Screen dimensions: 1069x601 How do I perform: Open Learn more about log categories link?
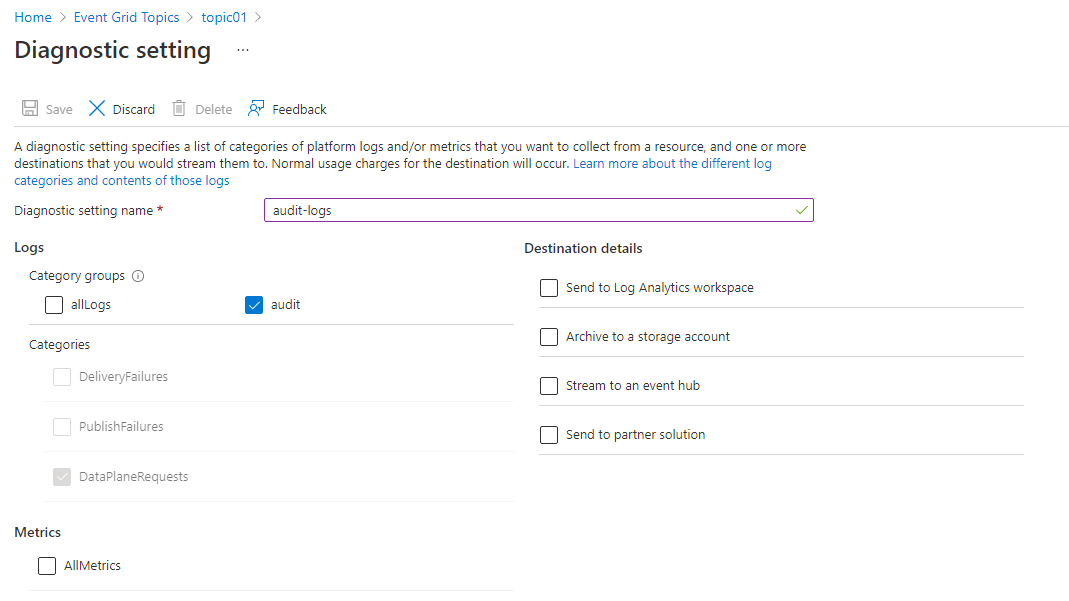tap(671, 163)
